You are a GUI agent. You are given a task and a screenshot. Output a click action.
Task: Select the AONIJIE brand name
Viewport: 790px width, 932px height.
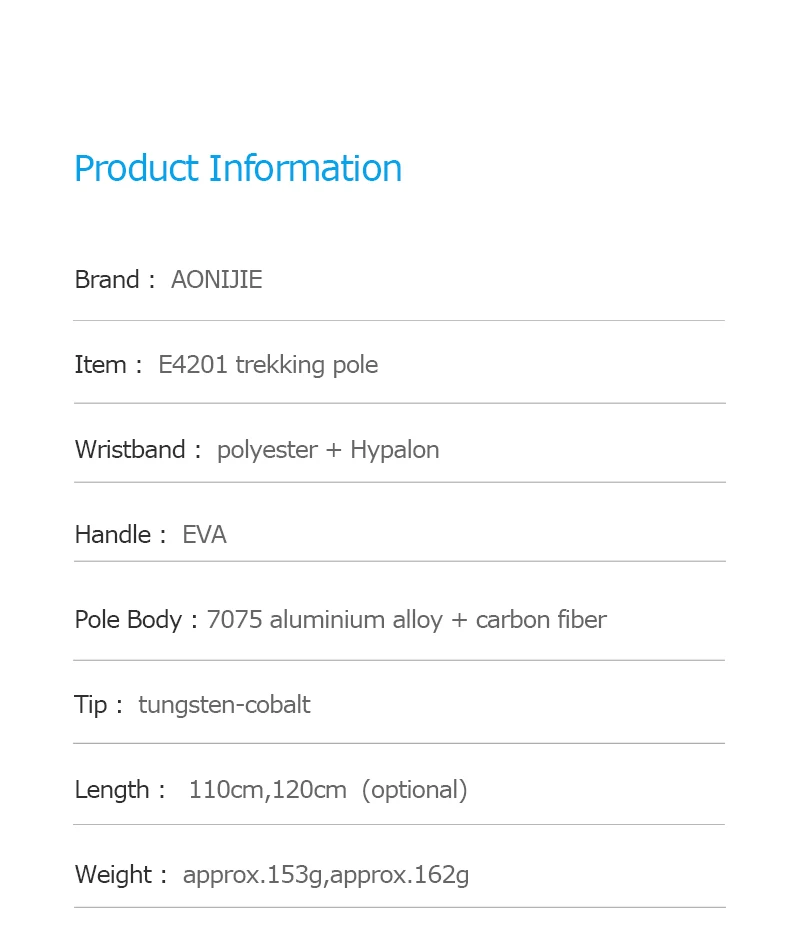[x=216, y=280]
